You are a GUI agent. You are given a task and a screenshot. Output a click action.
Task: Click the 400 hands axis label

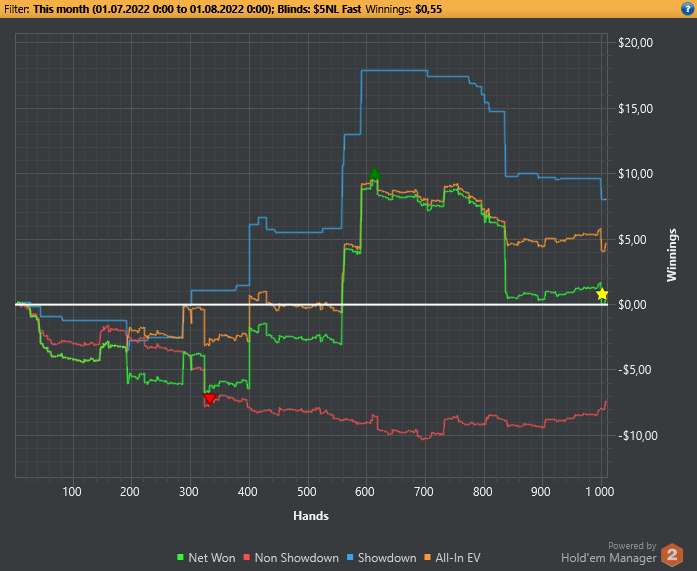(248, 491)
